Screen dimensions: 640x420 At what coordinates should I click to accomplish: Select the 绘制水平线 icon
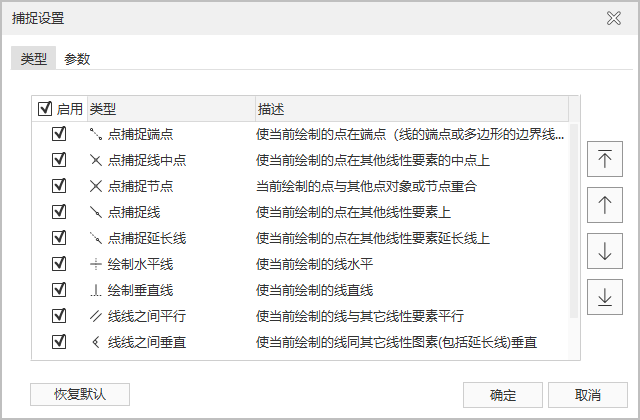96,264
